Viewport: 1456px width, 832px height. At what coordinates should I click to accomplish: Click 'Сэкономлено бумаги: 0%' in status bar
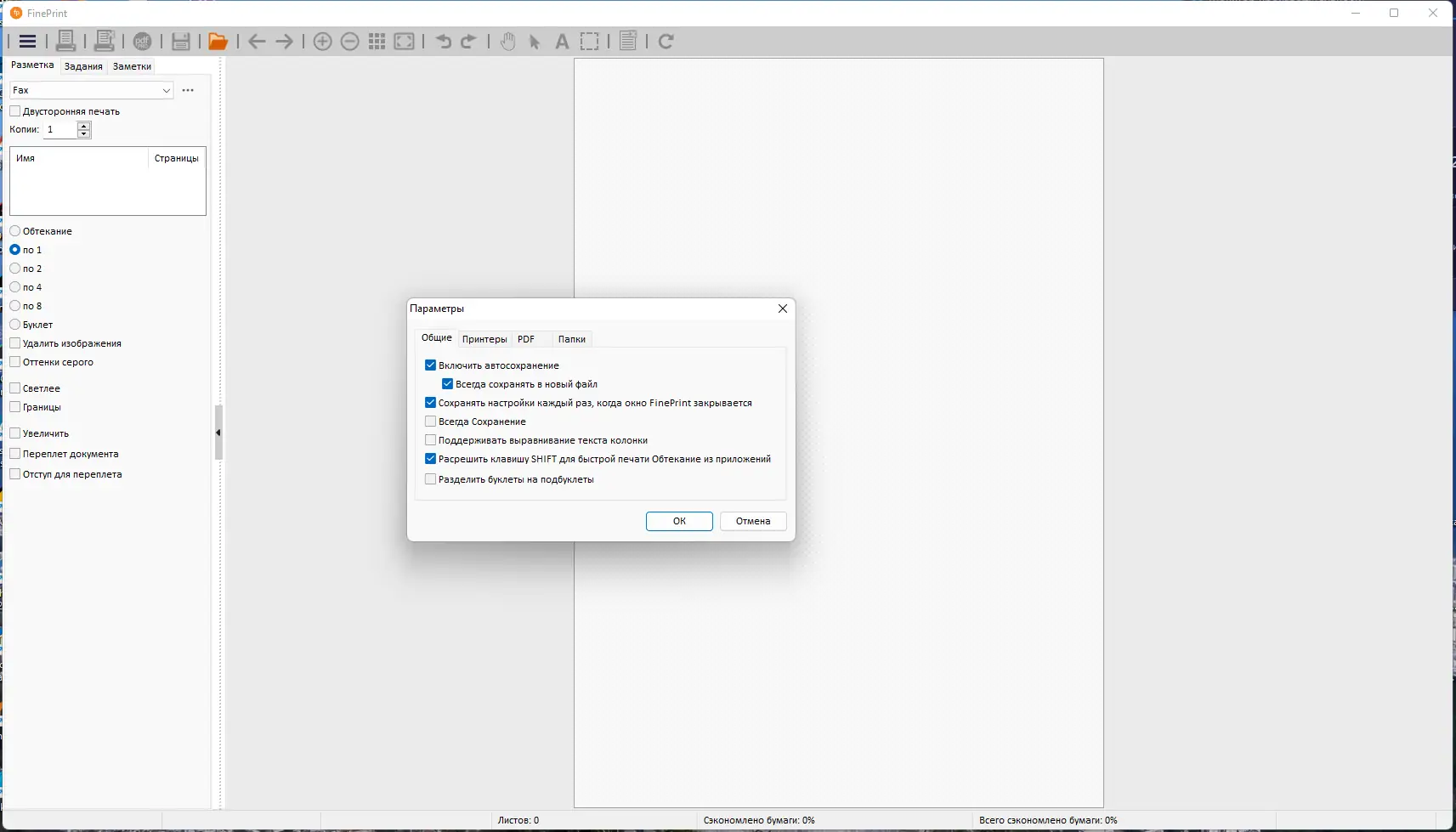click(x=759, y=820)
